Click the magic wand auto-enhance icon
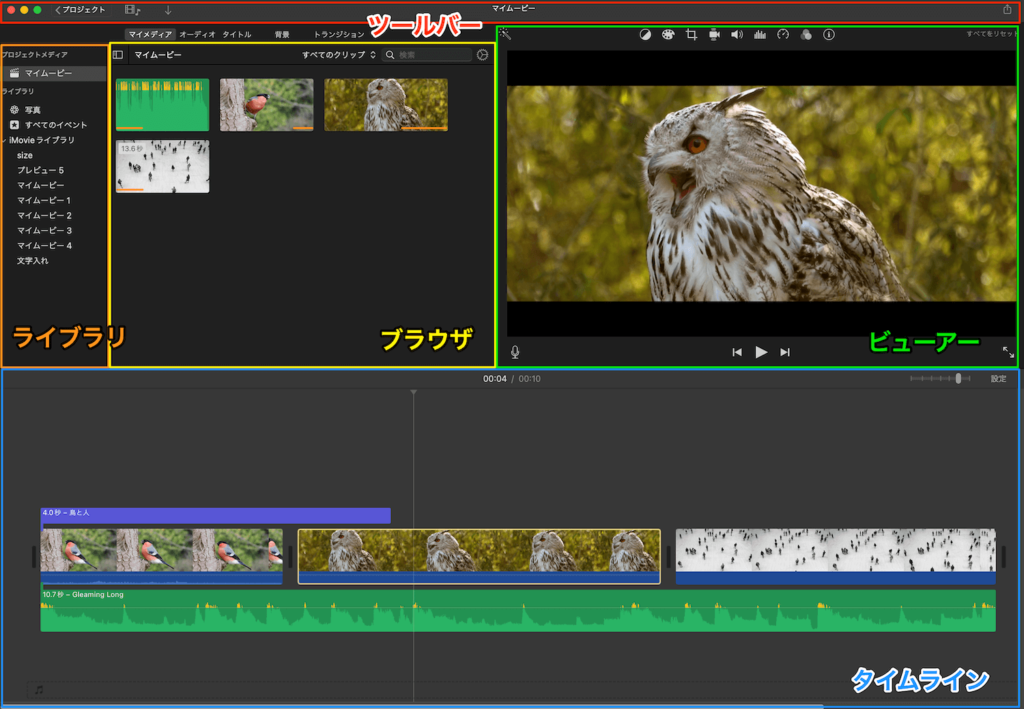The height and width of the screenshot is (709, 1024). point(506,34)
